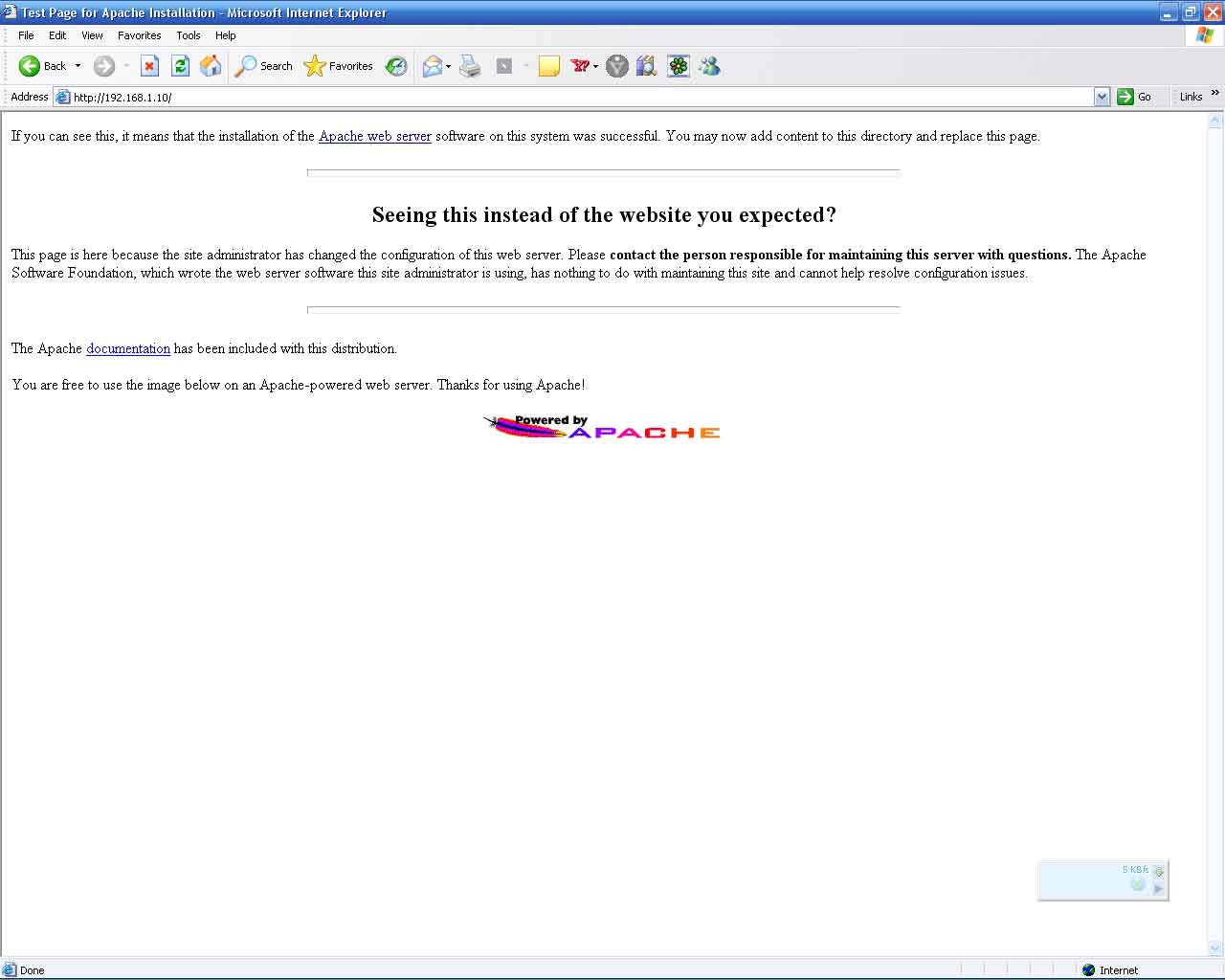Click the download arrow icon in the speed widget
The image size is (1225, 980).
[x=1158, y=871]
